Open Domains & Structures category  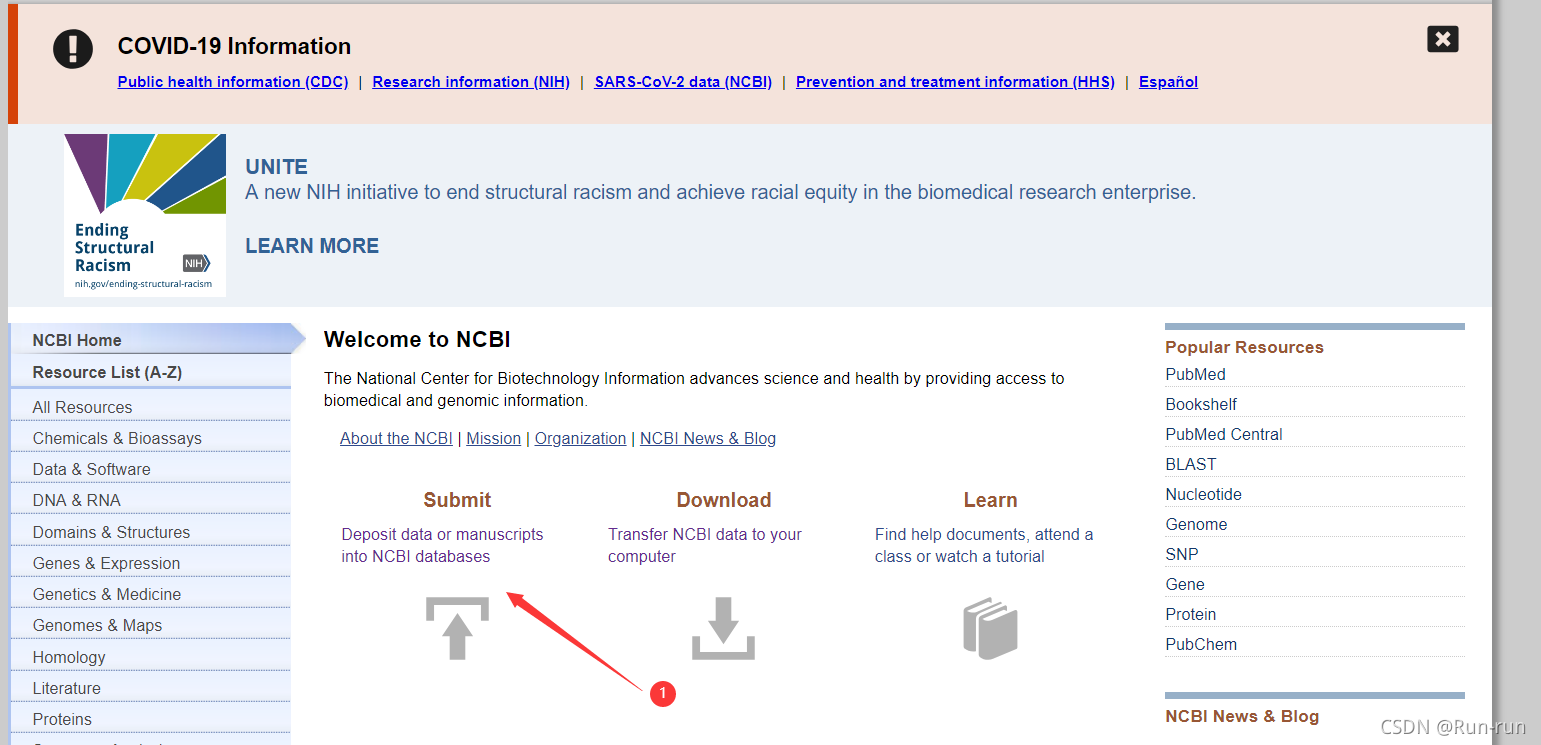tap(150, 532)
